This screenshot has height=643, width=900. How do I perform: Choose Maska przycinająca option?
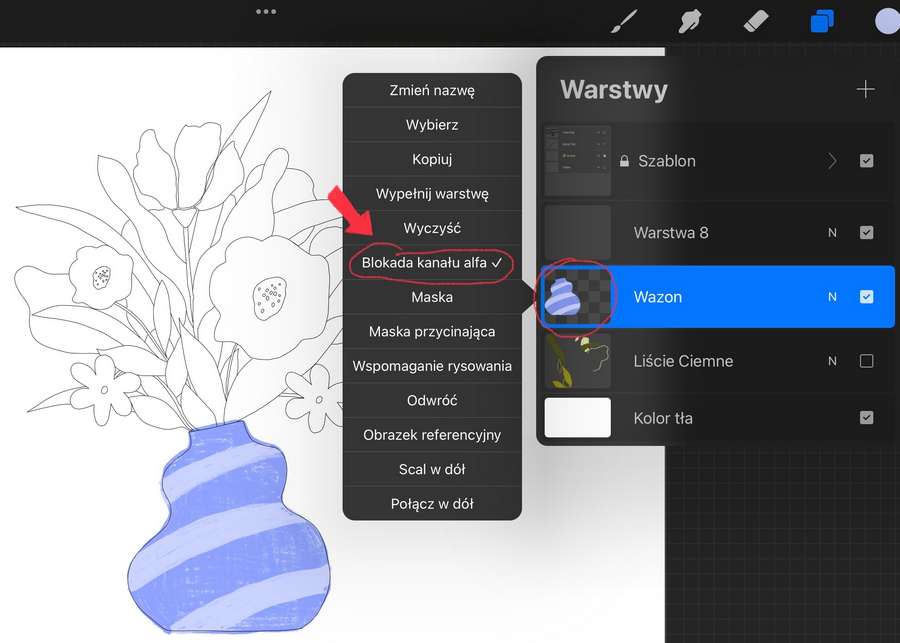432,331
